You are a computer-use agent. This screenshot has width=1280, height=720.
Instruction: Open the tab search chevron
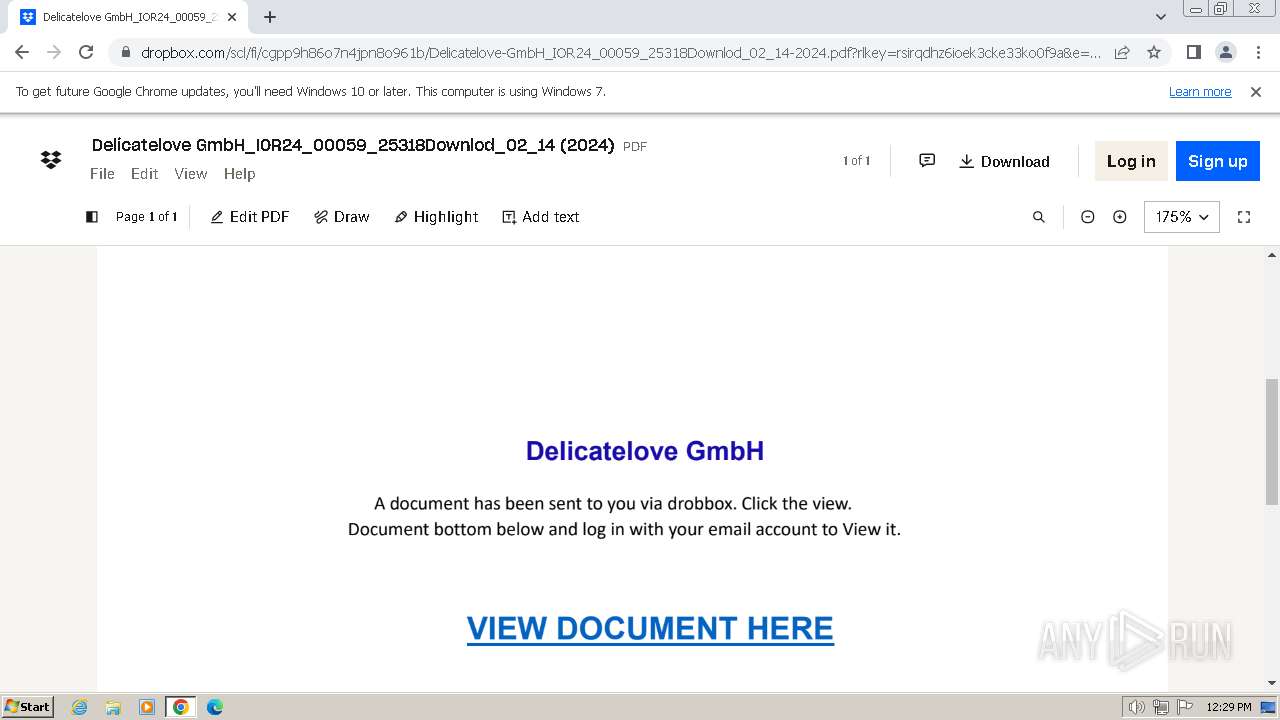click(x=1160, y=17)
